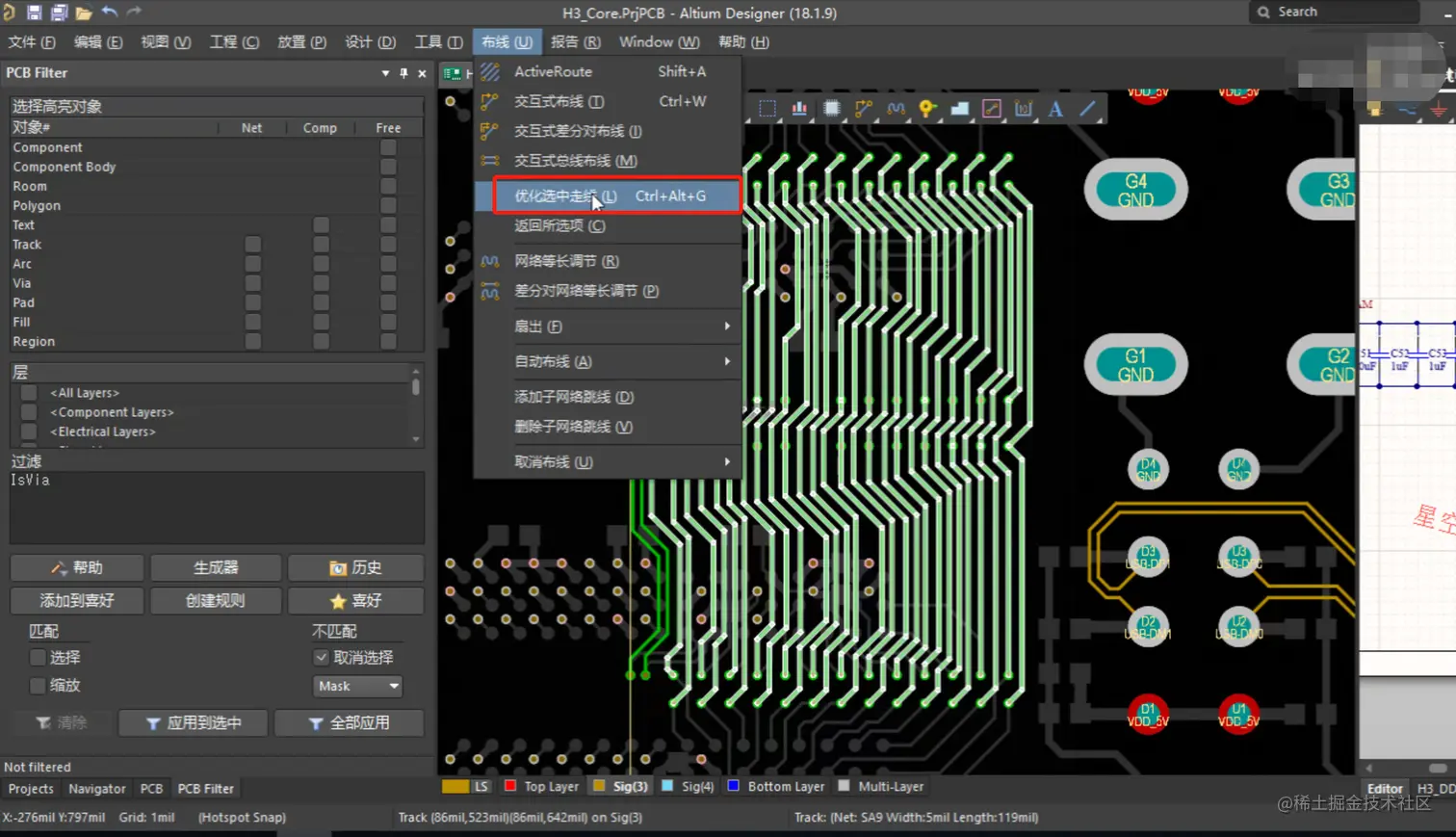The height and width of the screenshot is (837, 1456).
Task: Enable the 缩放 checkbox
Action: pyautogui.click(x=38, y=685)
